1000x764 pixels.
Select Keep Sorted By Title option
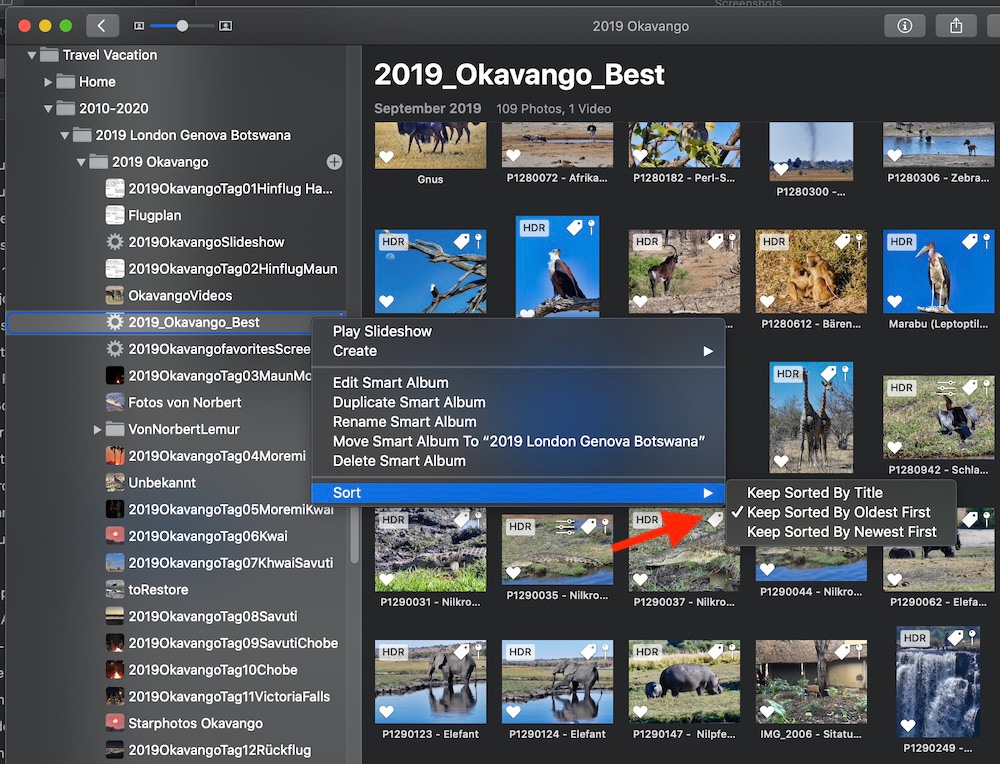click(814, 492)
